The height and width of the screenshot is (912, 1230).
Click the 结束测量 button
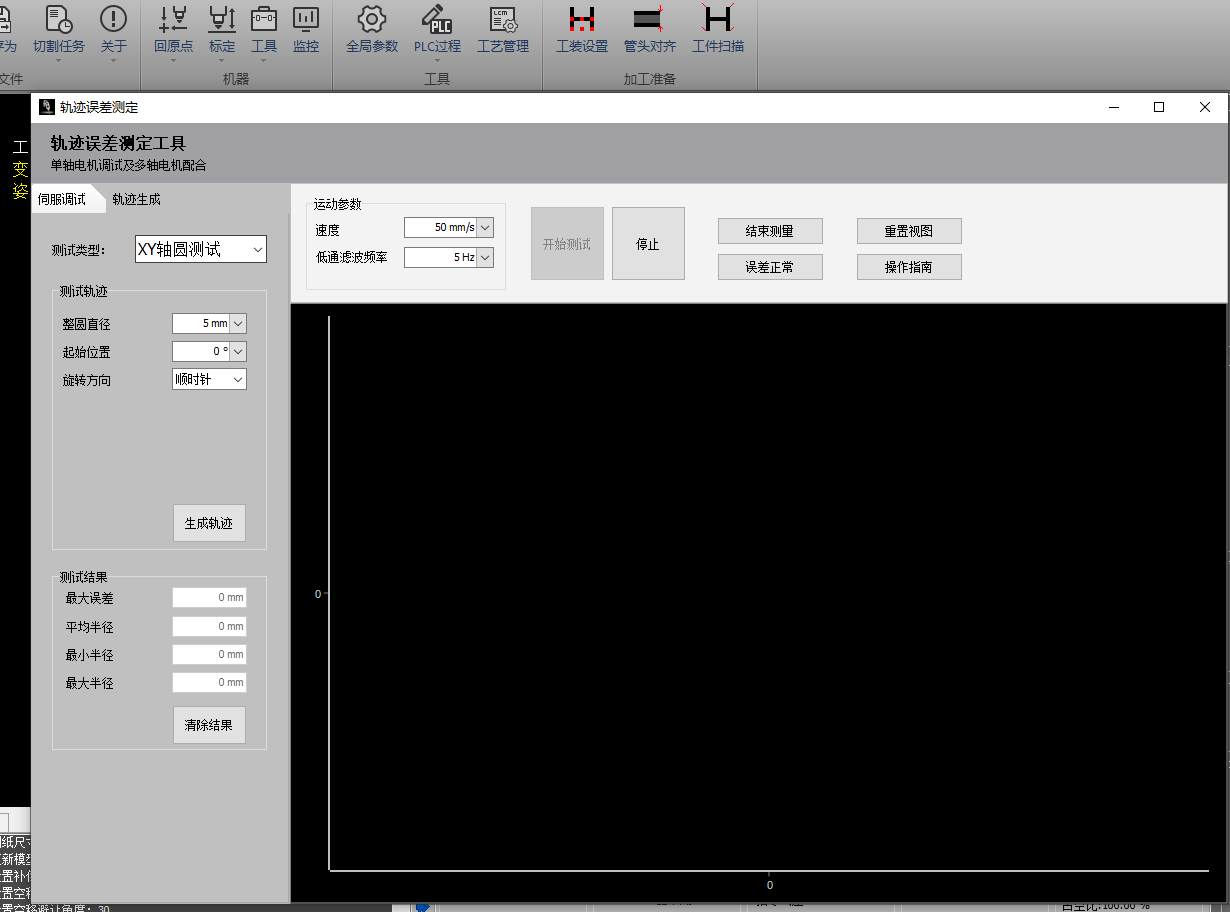770,231
